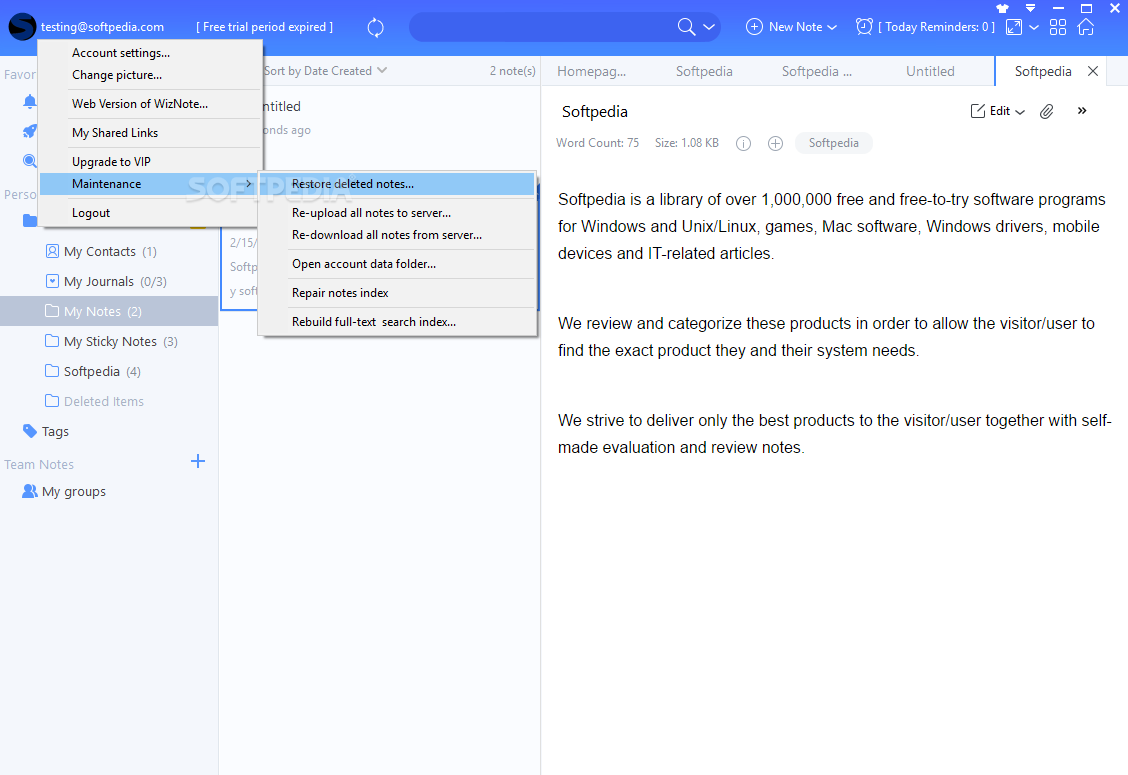
Task: Open the reminders alarm clock icon
Action: (x=864, y=27)
